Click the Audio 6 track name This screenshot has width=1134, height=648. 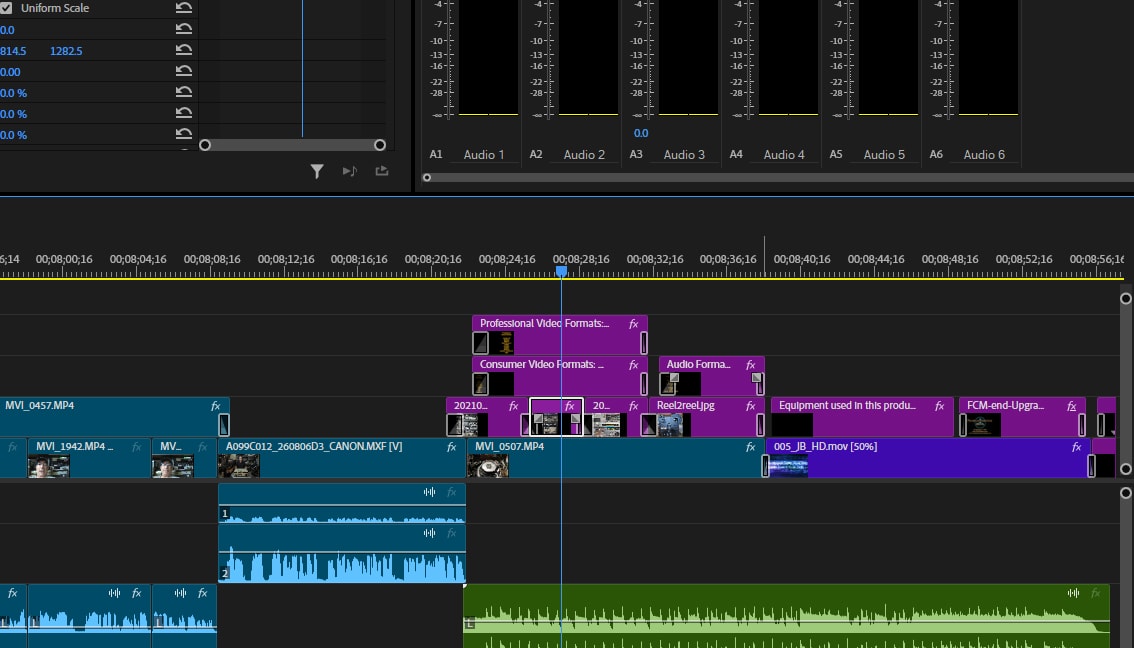tap(984, 155)
